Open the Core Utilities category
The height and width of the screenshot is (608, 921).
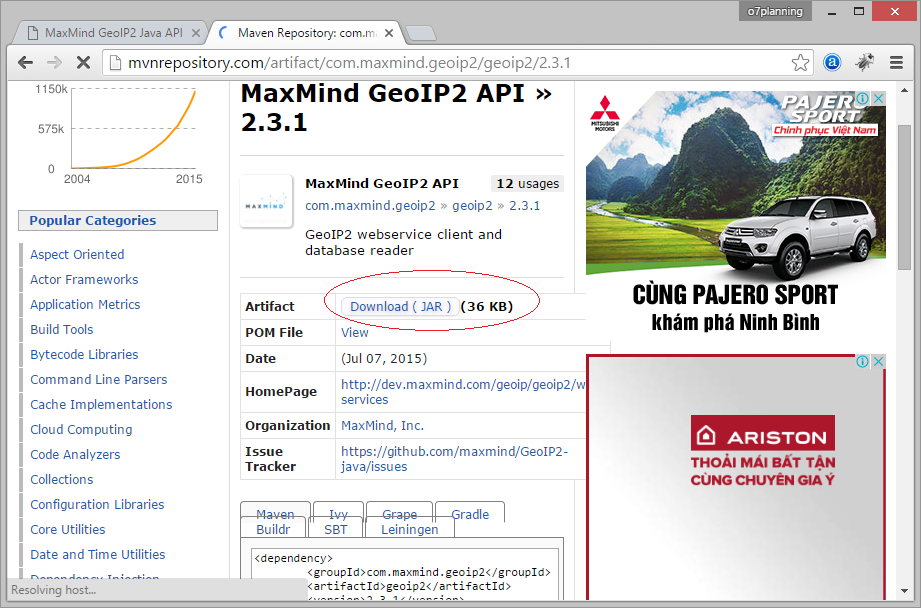[x=68, y=529]
